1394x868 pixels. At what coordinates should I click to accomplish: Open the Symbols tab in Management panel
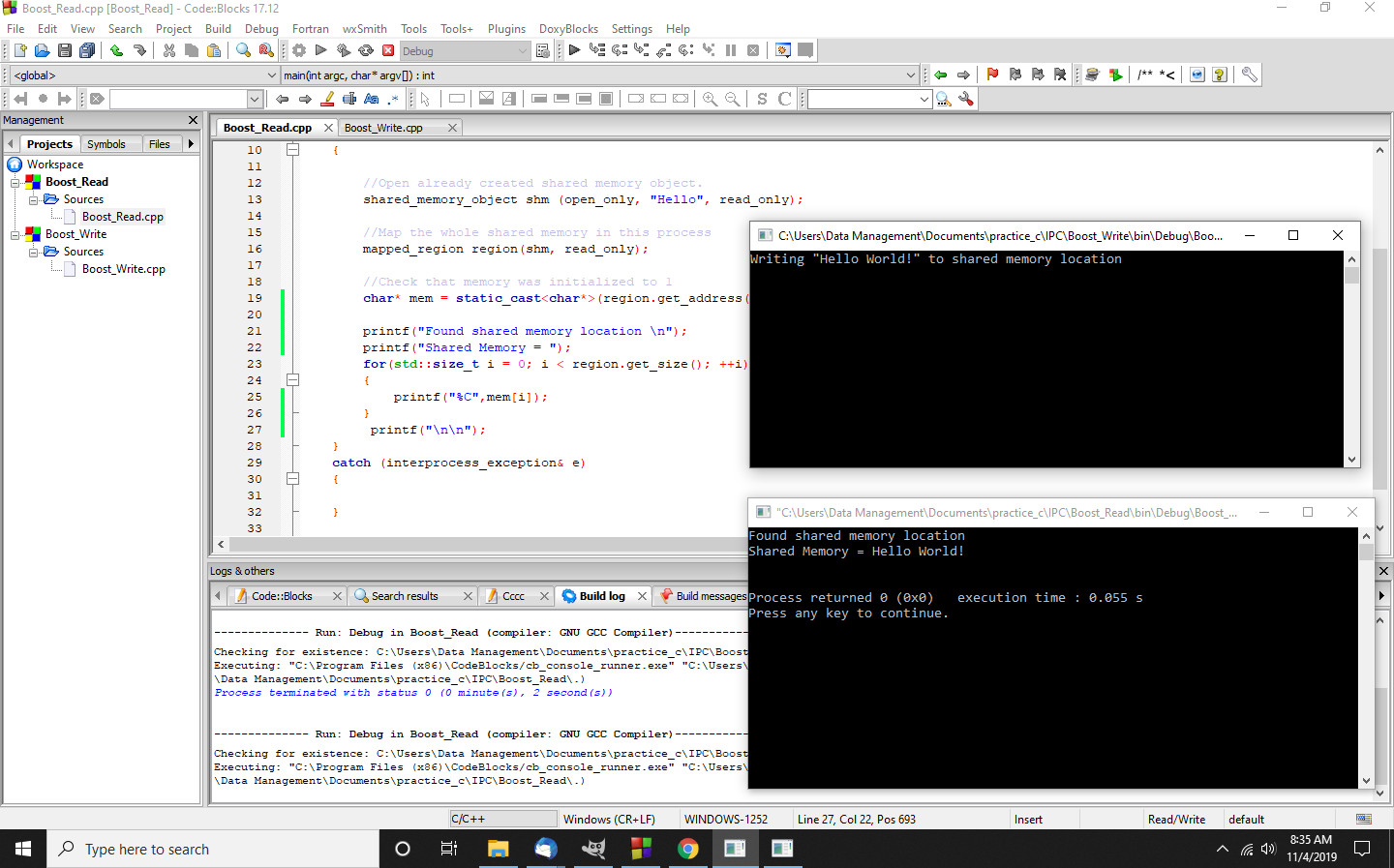[106, 144]
